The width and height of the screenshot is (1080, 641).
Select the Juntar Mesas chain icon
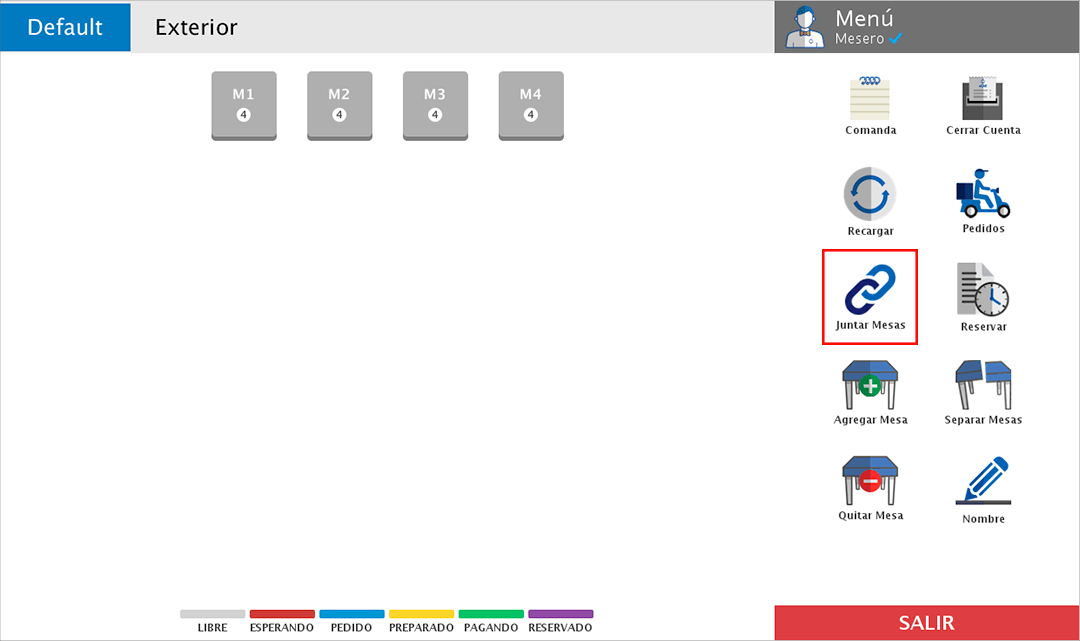(870, 290)
